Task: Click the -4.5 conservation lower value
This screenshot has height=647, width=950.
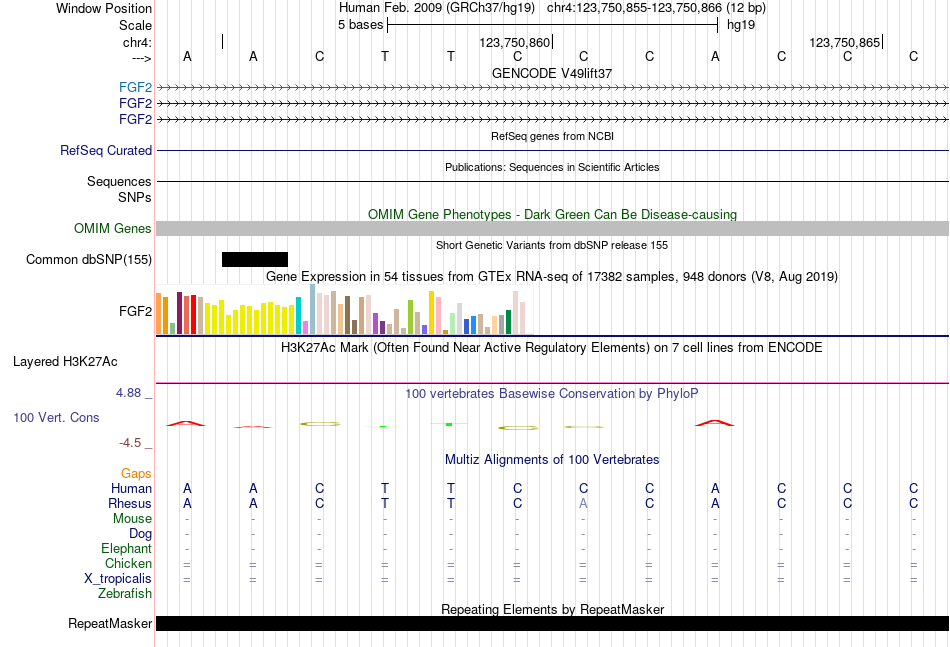Action: (x=130, y=443)
